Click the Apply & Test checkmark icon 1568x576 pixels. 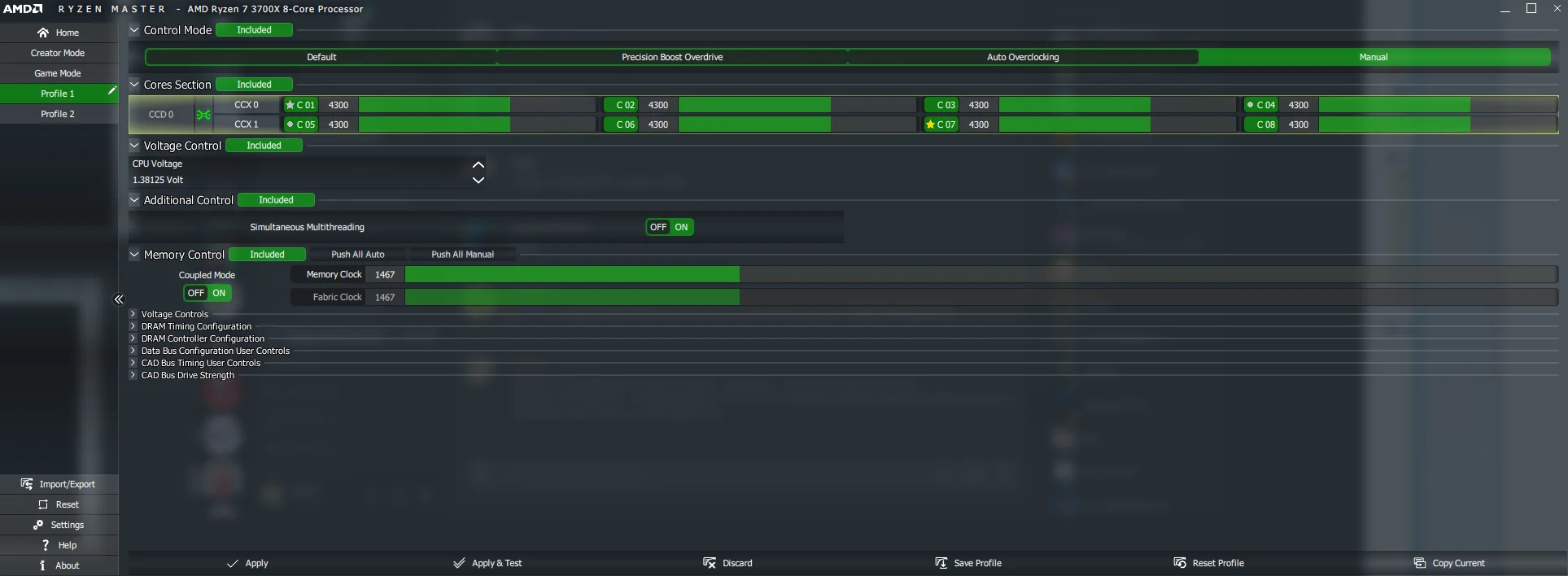click(x=459, y=563)
